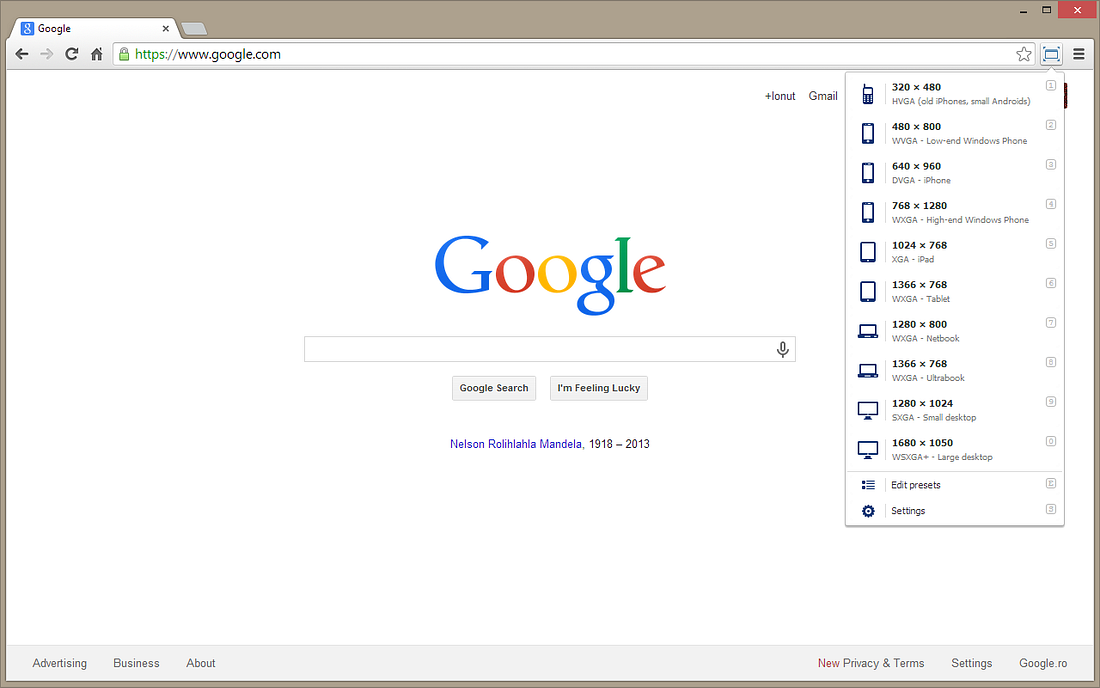The height and width of the screenshot is (688, 1100).
Task: Select the old iPhone 320 × 480 preset icon
Action: (867, 93)
